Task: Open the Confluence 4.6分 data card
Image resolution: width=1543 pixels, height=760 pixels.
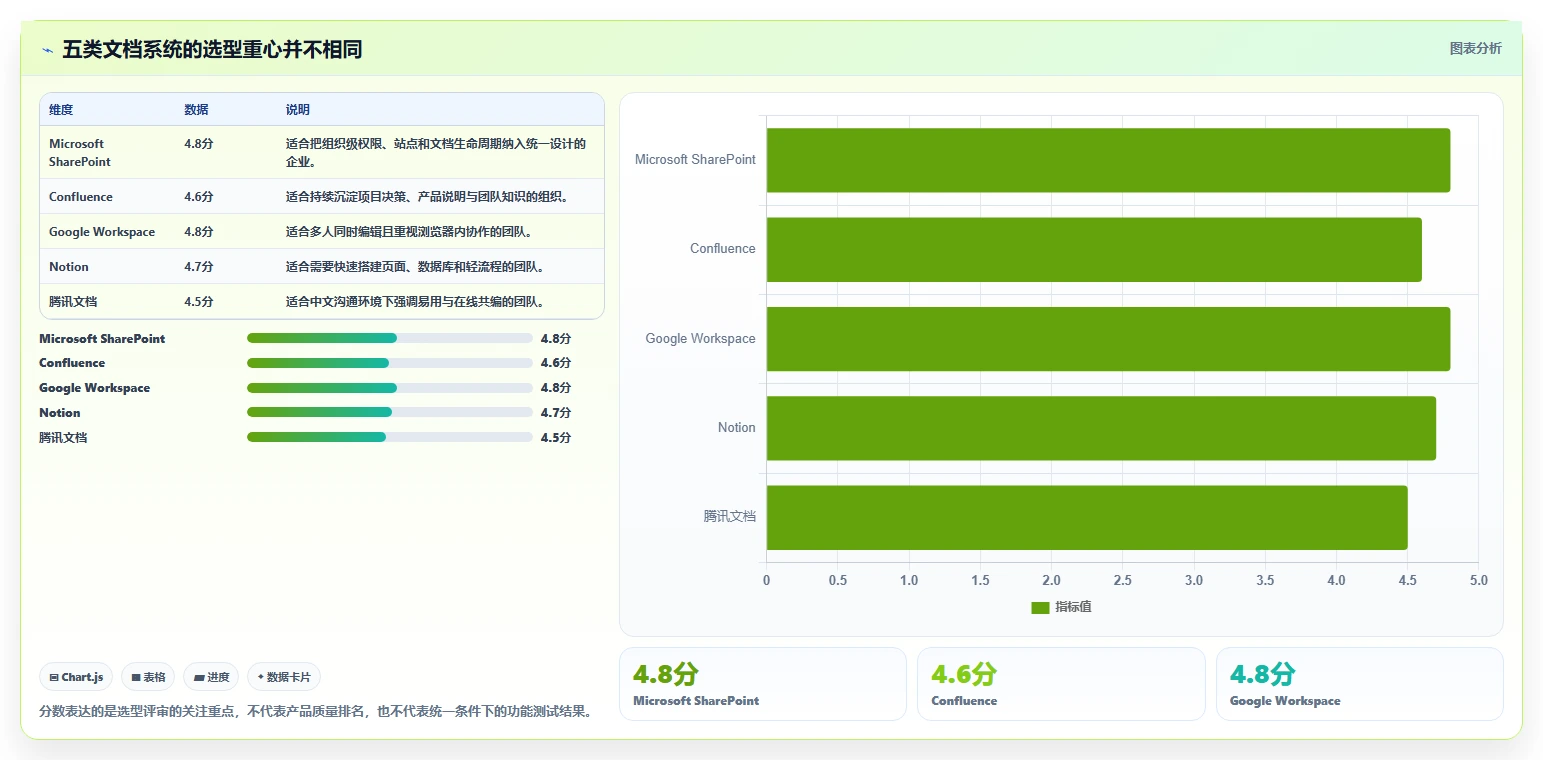Action: (x=1061, y=684)
